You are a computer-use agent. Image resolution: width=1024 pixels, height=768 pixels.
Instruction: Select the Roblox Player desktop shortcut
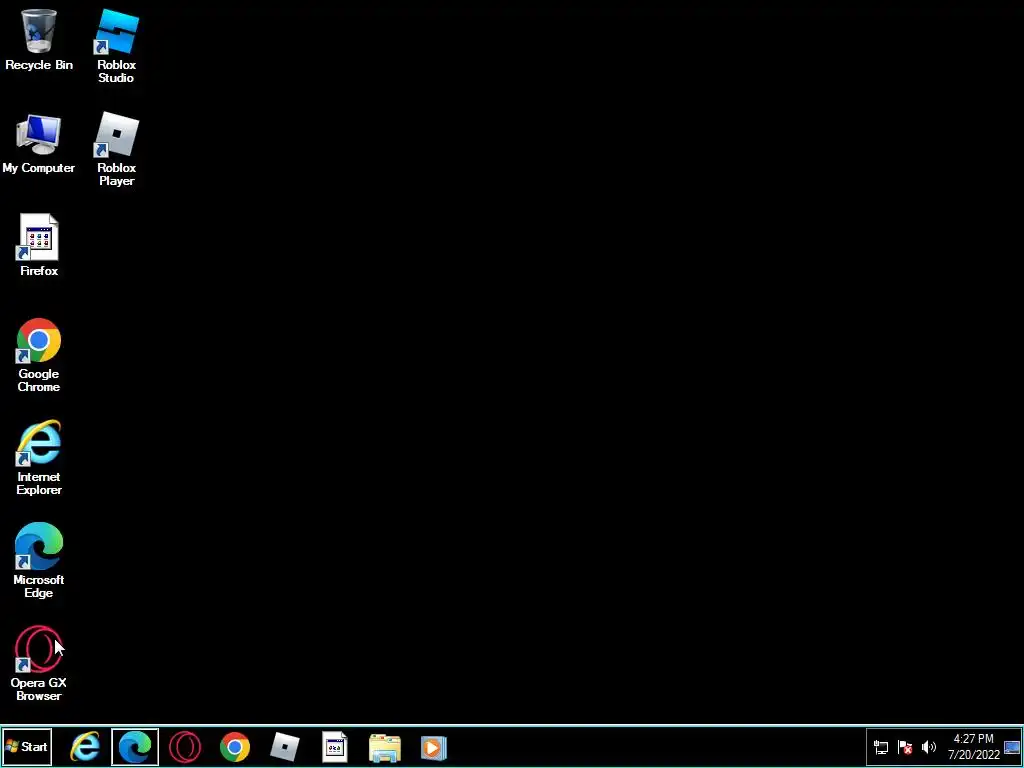(x=116, y=149)
